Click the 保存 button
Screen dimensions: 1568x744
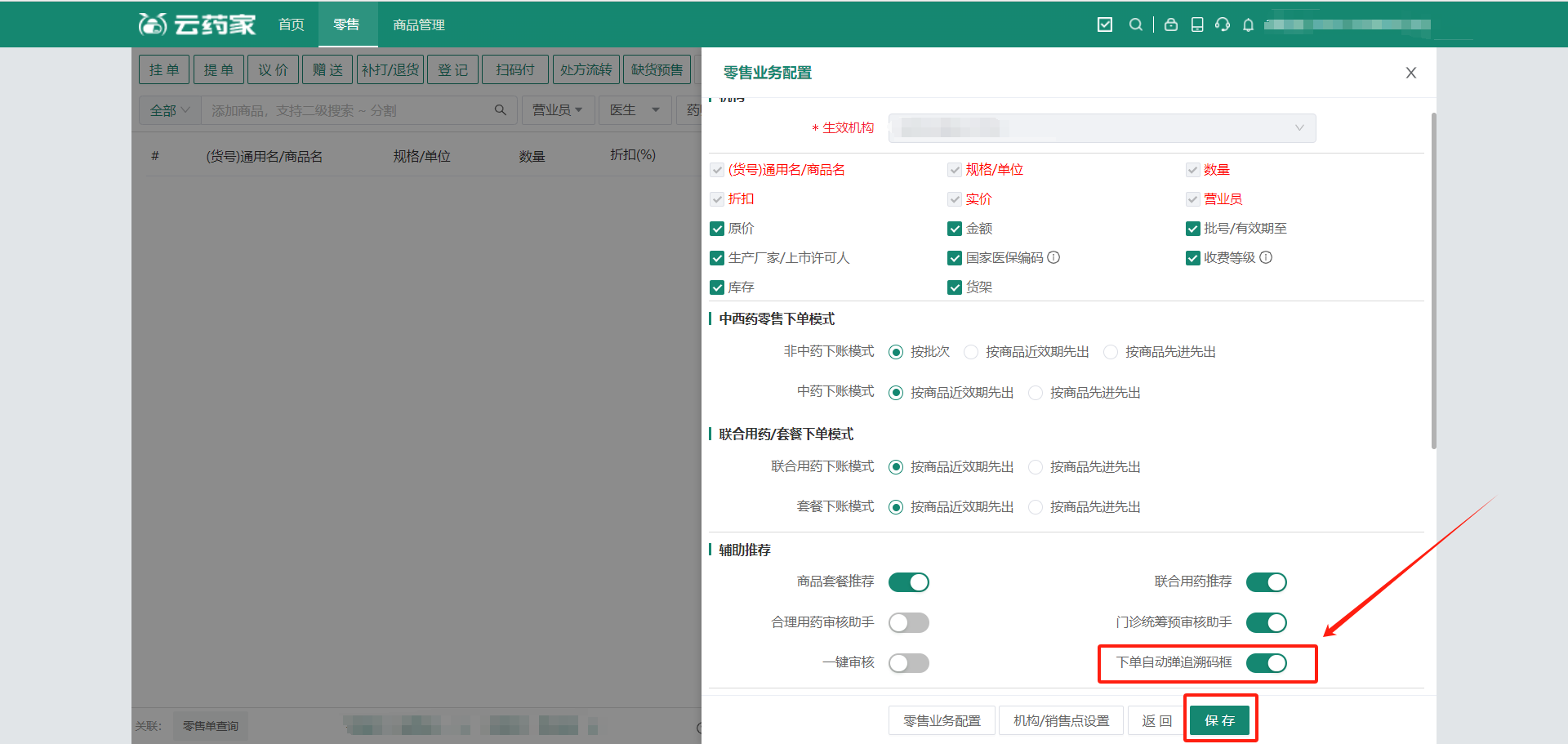pos(1220,720)
